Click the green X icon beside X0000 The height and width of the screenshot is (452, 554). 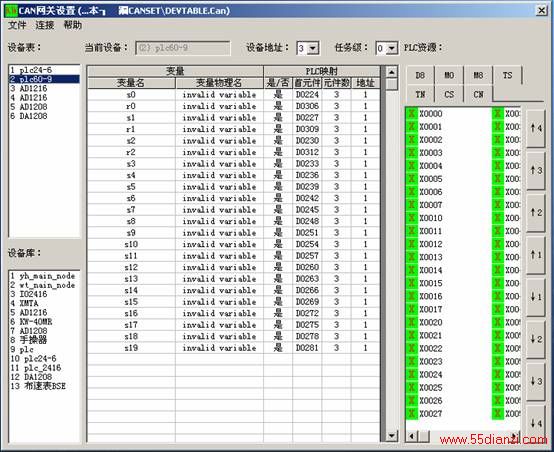click(412, 114)
